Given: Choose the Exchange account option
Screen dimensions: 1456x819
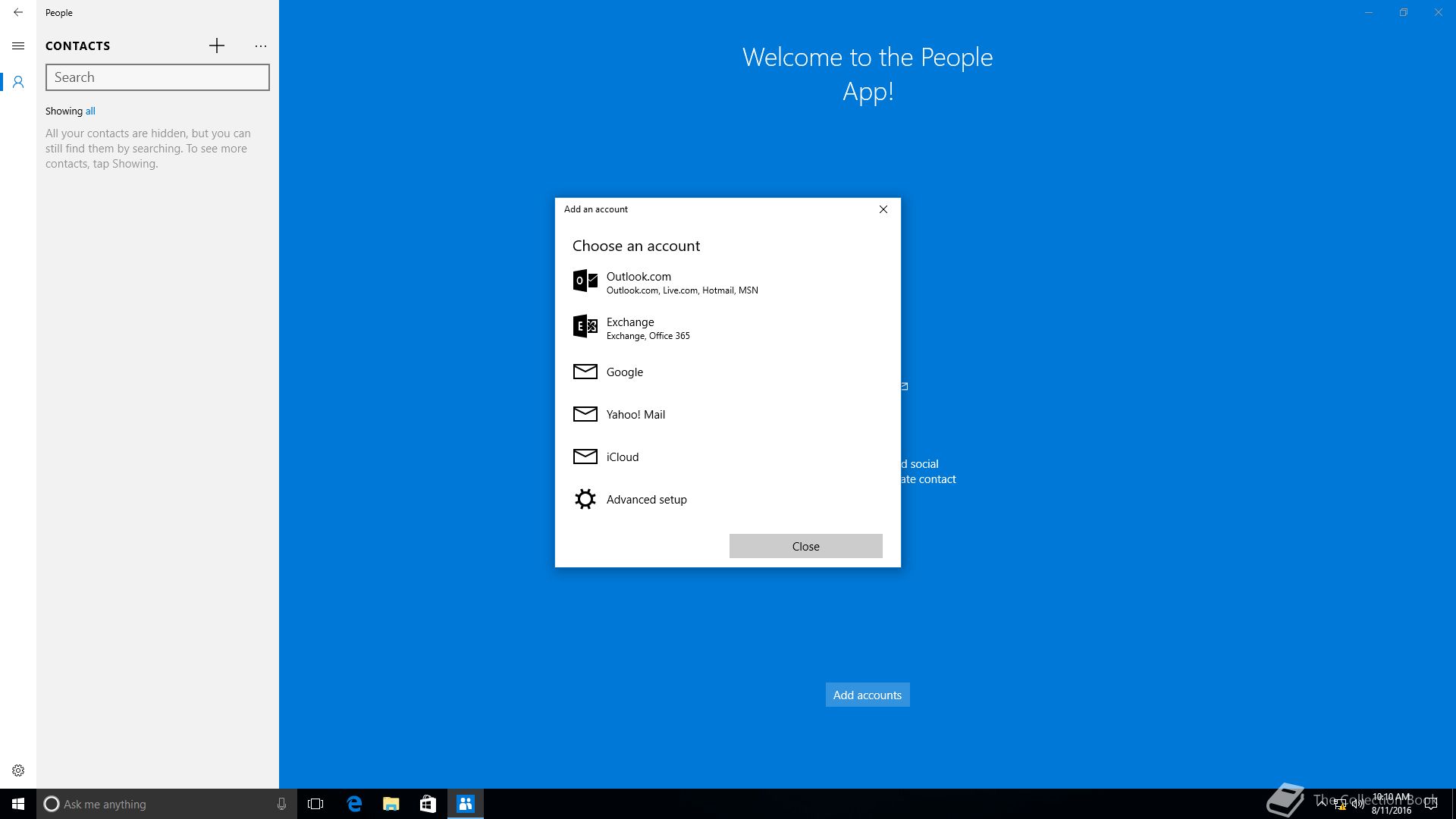Looking at the screenshot, I should click(x=728, y=328).
